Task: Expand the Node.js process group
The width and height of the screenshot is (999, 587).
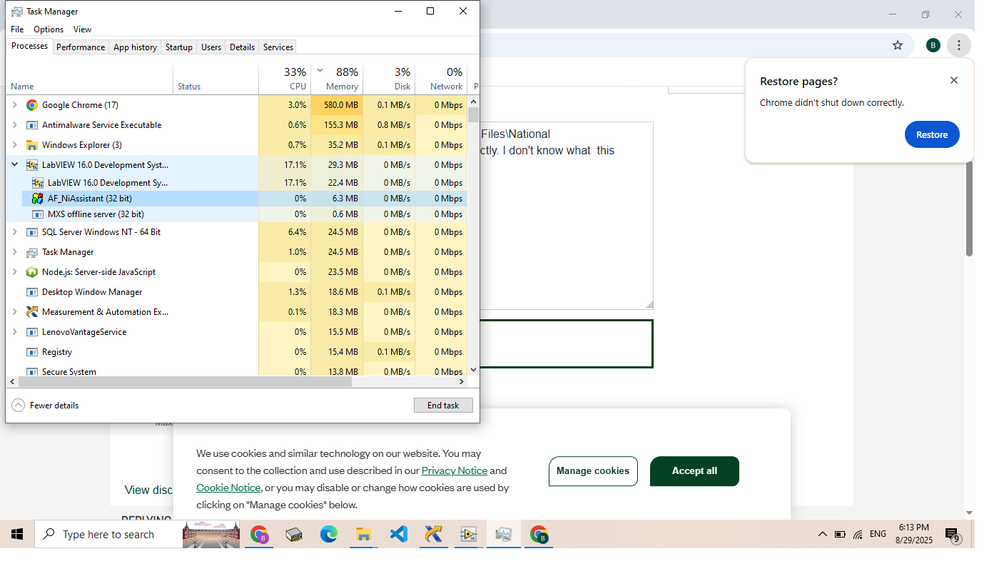Action: (x=15, y=272)
